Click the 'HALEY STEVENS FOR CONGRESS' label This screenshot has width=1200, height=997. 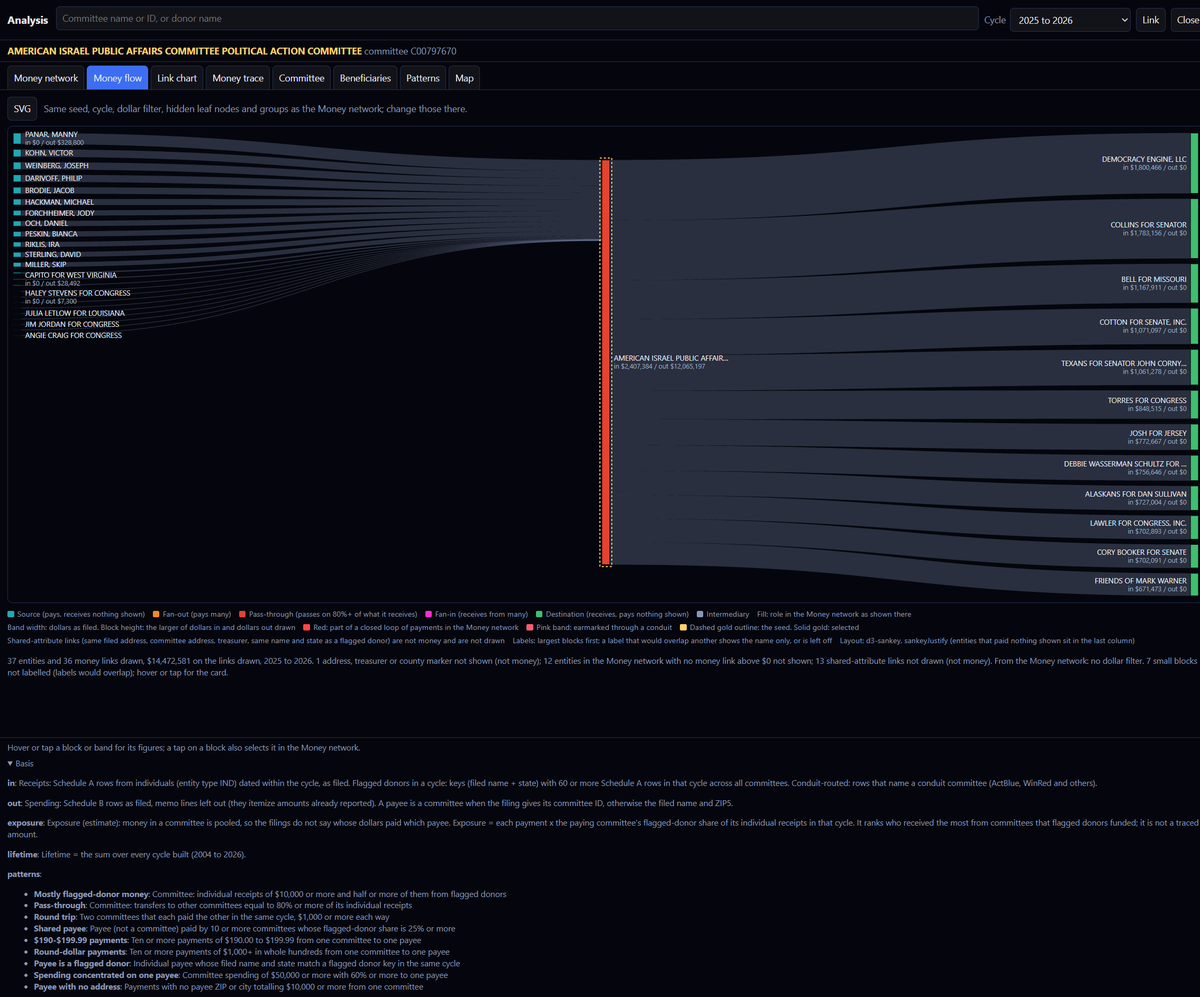click(x=78, y=293)
